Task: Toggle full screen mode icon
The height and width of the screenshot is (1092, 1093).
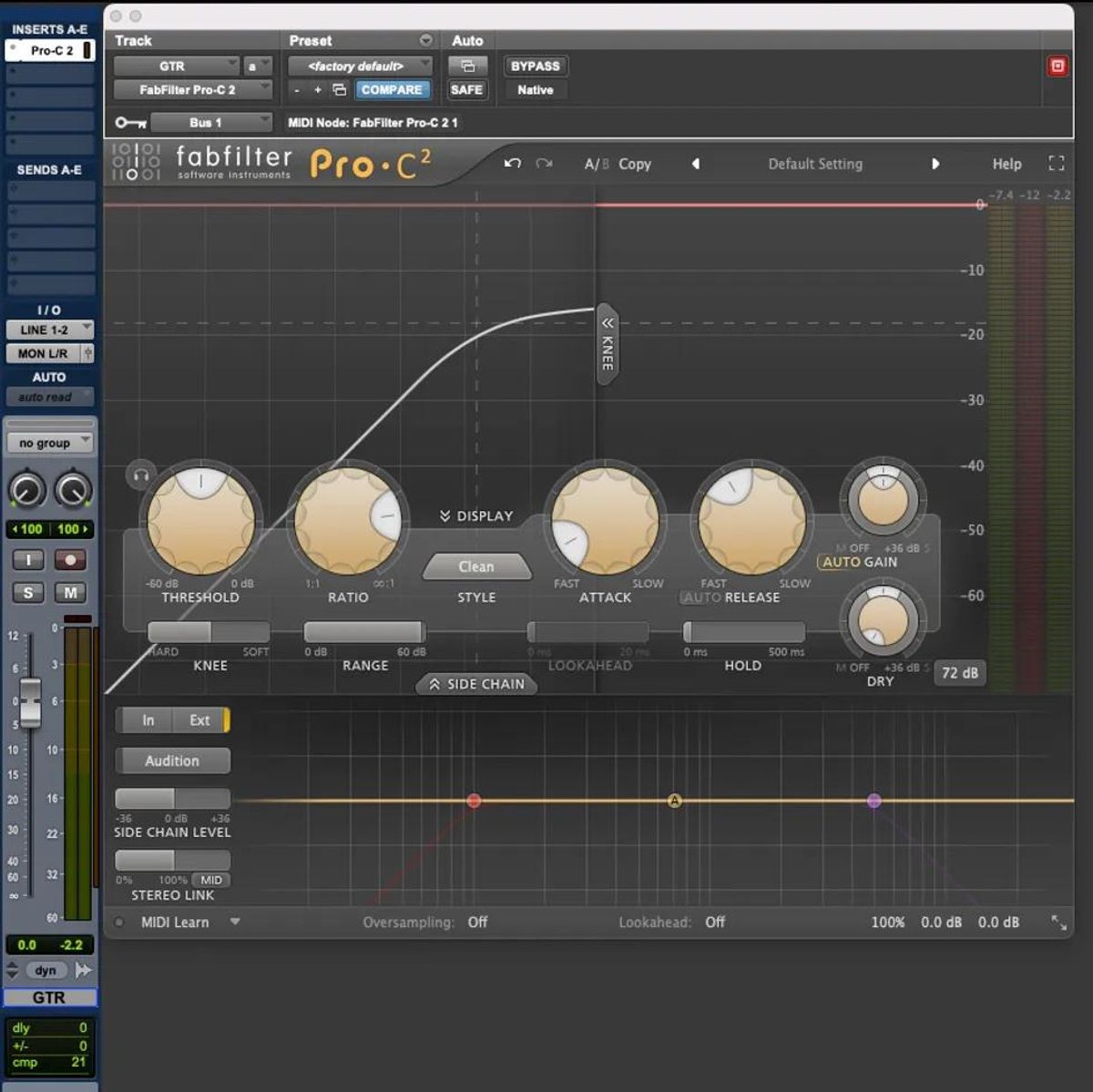Action: 1057,164
